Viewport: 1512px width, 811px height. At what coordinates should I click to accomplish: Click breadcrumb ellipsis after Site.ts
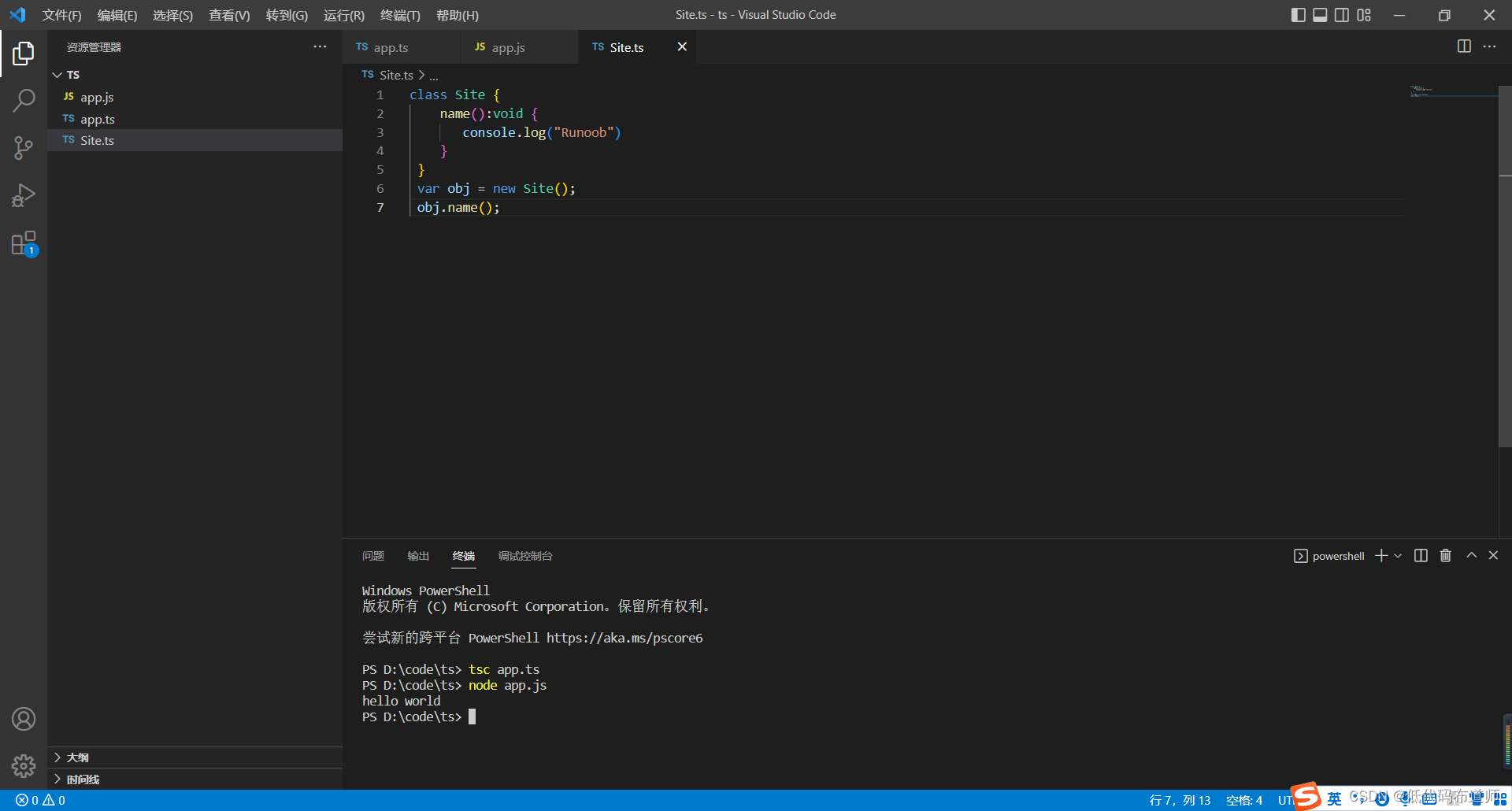[x=434, y=76]
